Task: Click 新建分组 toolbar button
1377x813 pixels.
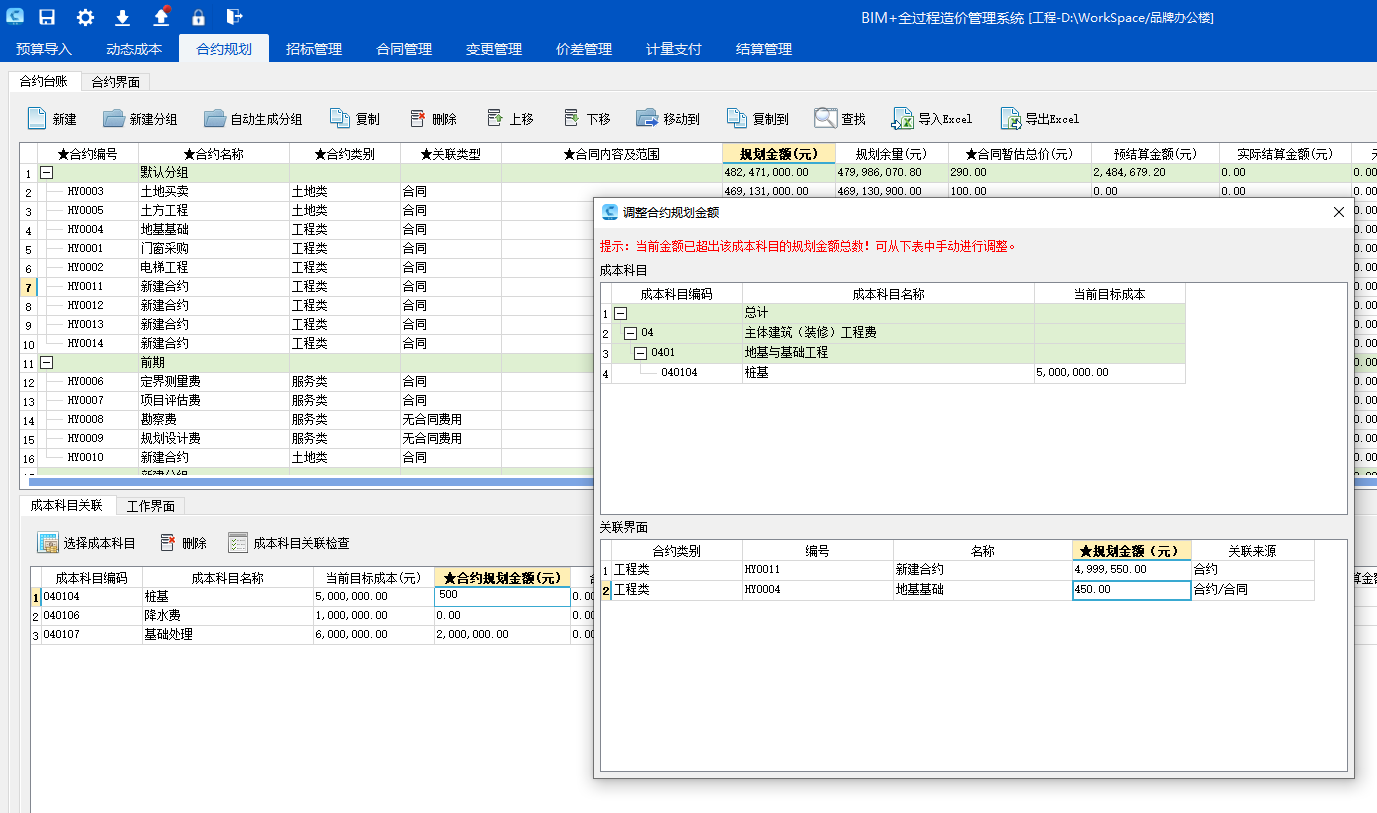Action: (x=140, y=119)
